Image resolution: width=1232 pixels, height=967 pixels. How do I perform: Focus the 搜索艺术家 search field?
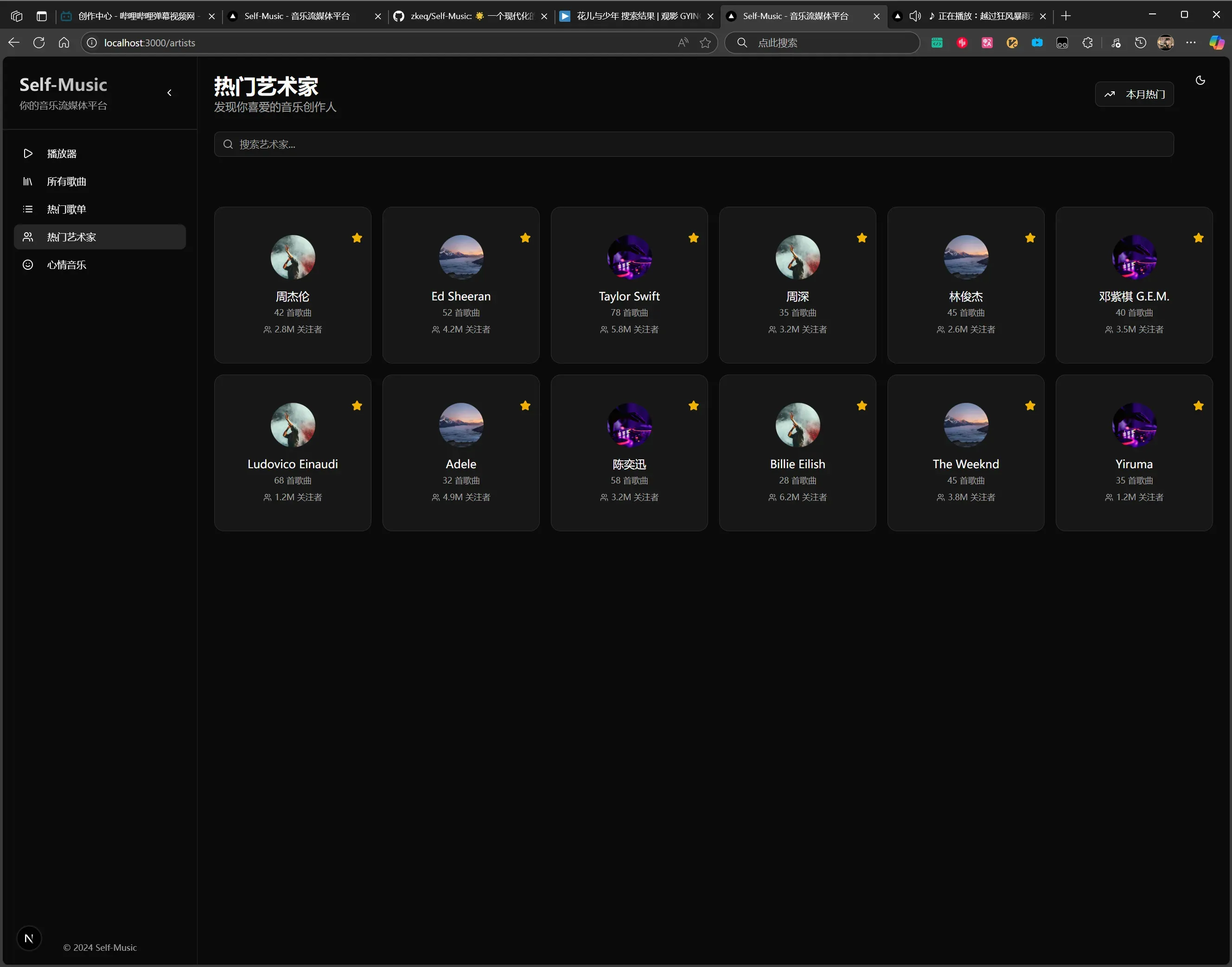(694, 144)
